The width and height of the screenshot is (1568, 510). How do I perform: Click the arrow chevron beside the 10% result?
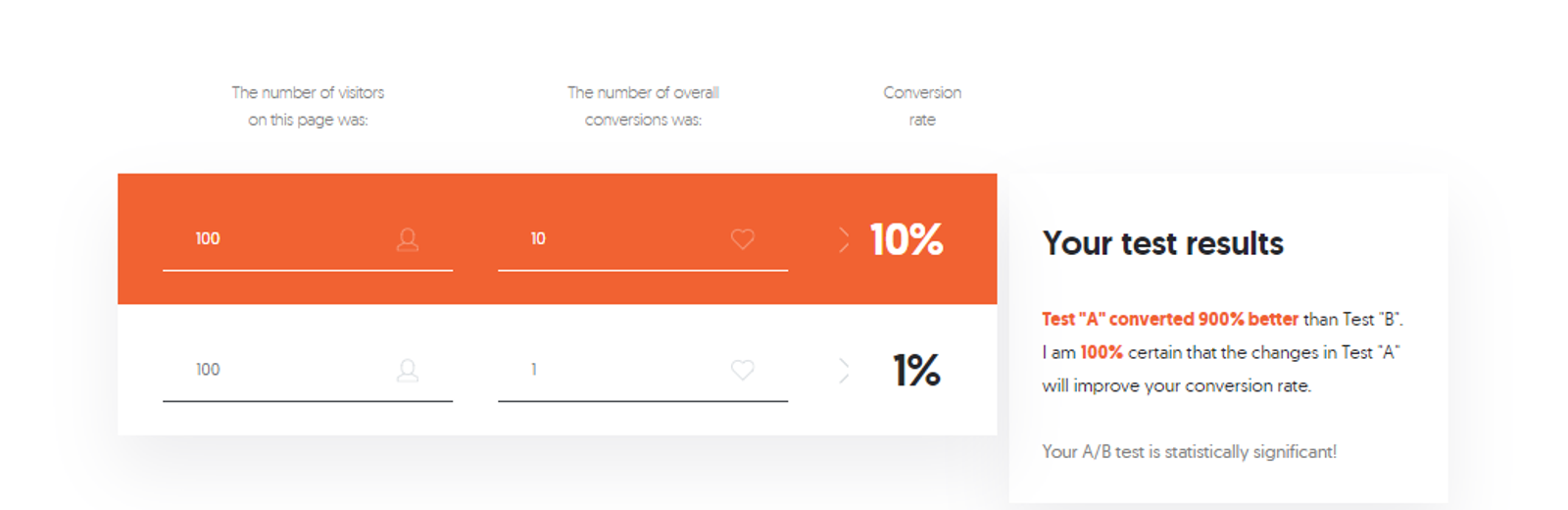click(844, 239)
